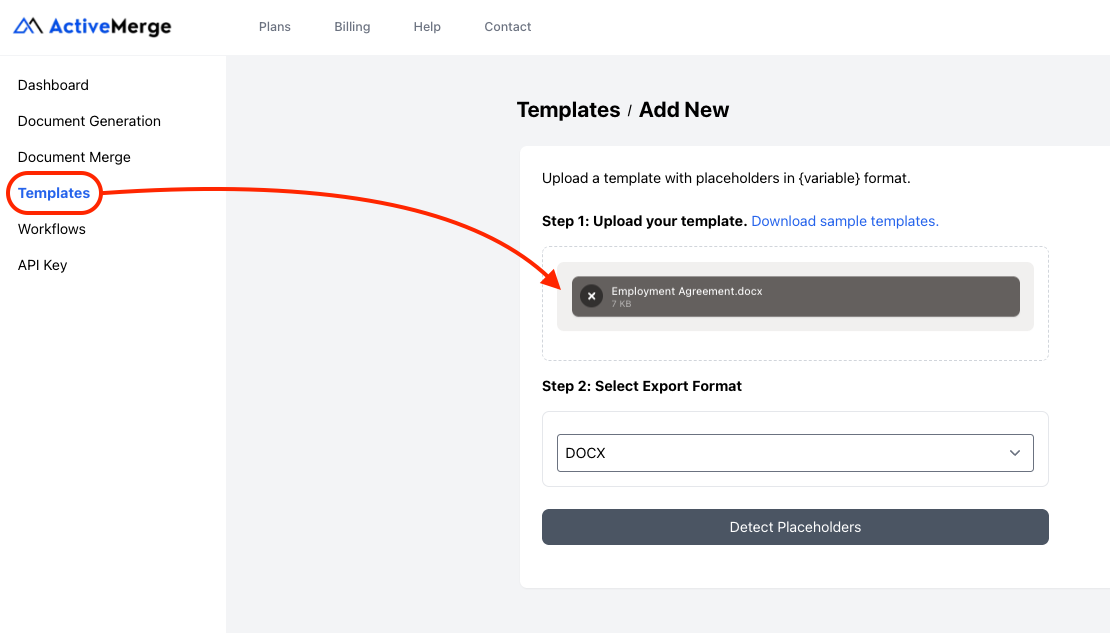Screen dimensions: 1110x633
Task: Click the chevron on the export format selector
Action: coord(1013,452)
